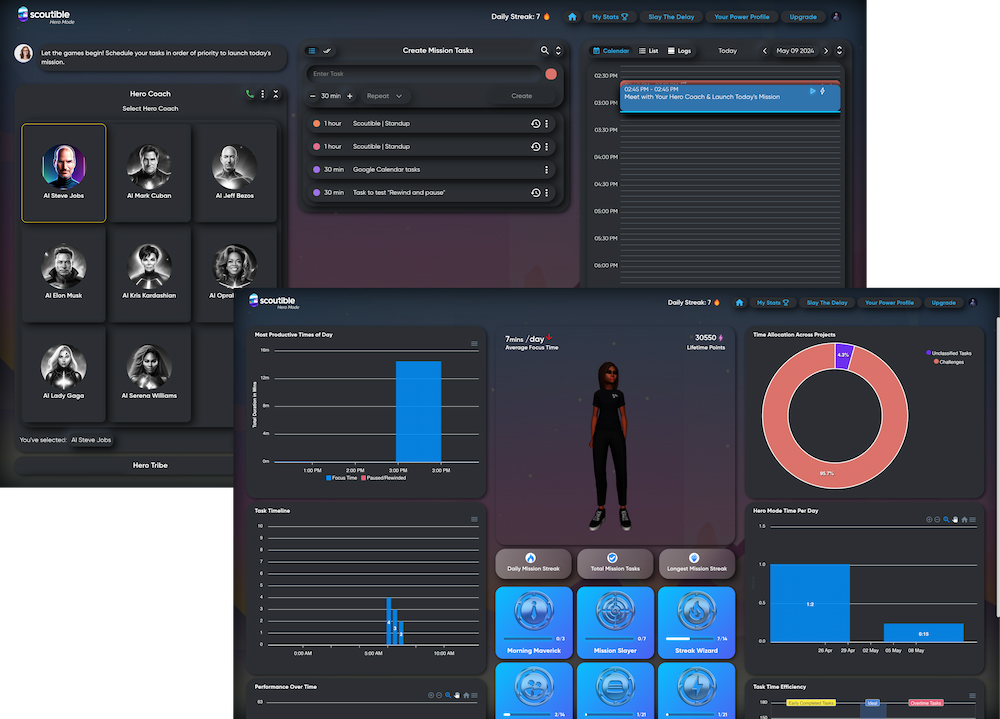Open options menu for Google Calendar tasks

(547, 170)
